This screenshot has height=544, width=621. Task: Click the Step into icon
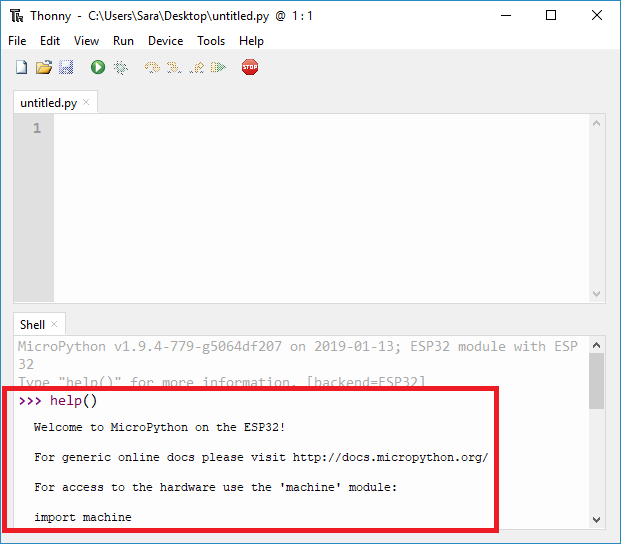[174, 67]
